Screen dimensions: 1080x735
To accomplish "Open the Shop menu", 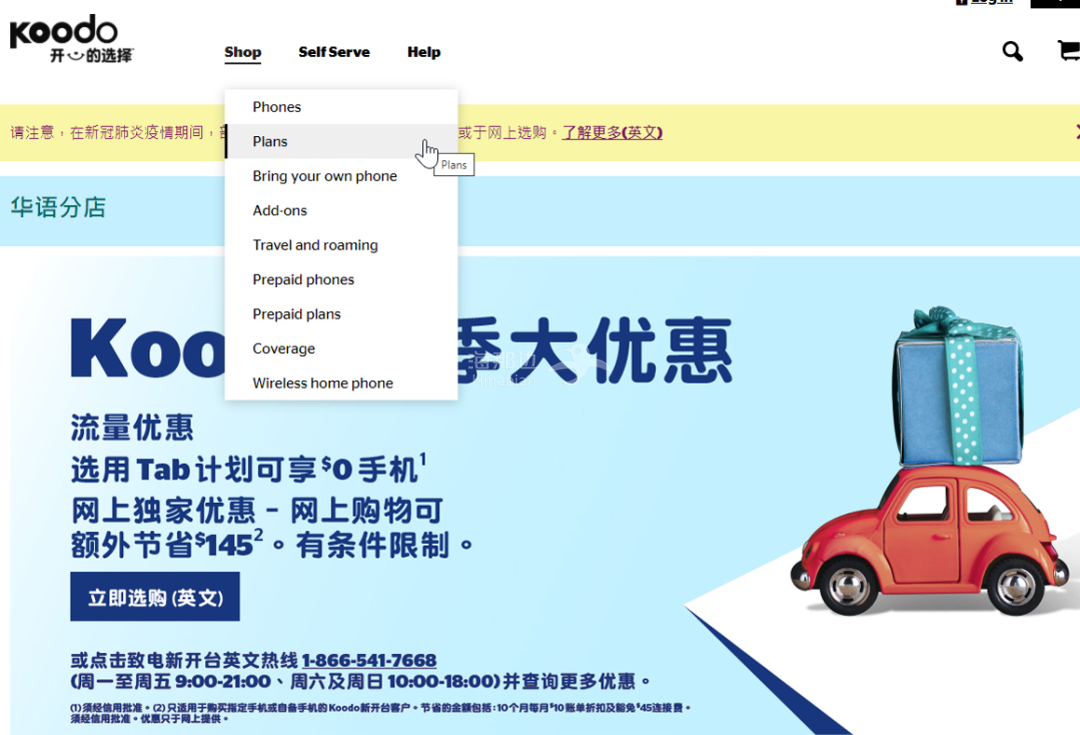I will [x=242, y=52].
